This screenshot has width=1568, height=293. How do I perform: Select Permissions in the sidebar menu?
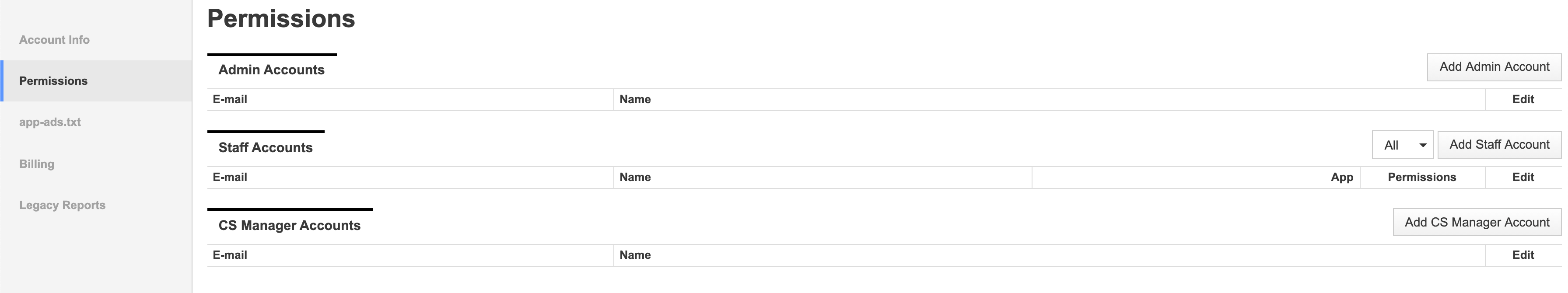53,81
